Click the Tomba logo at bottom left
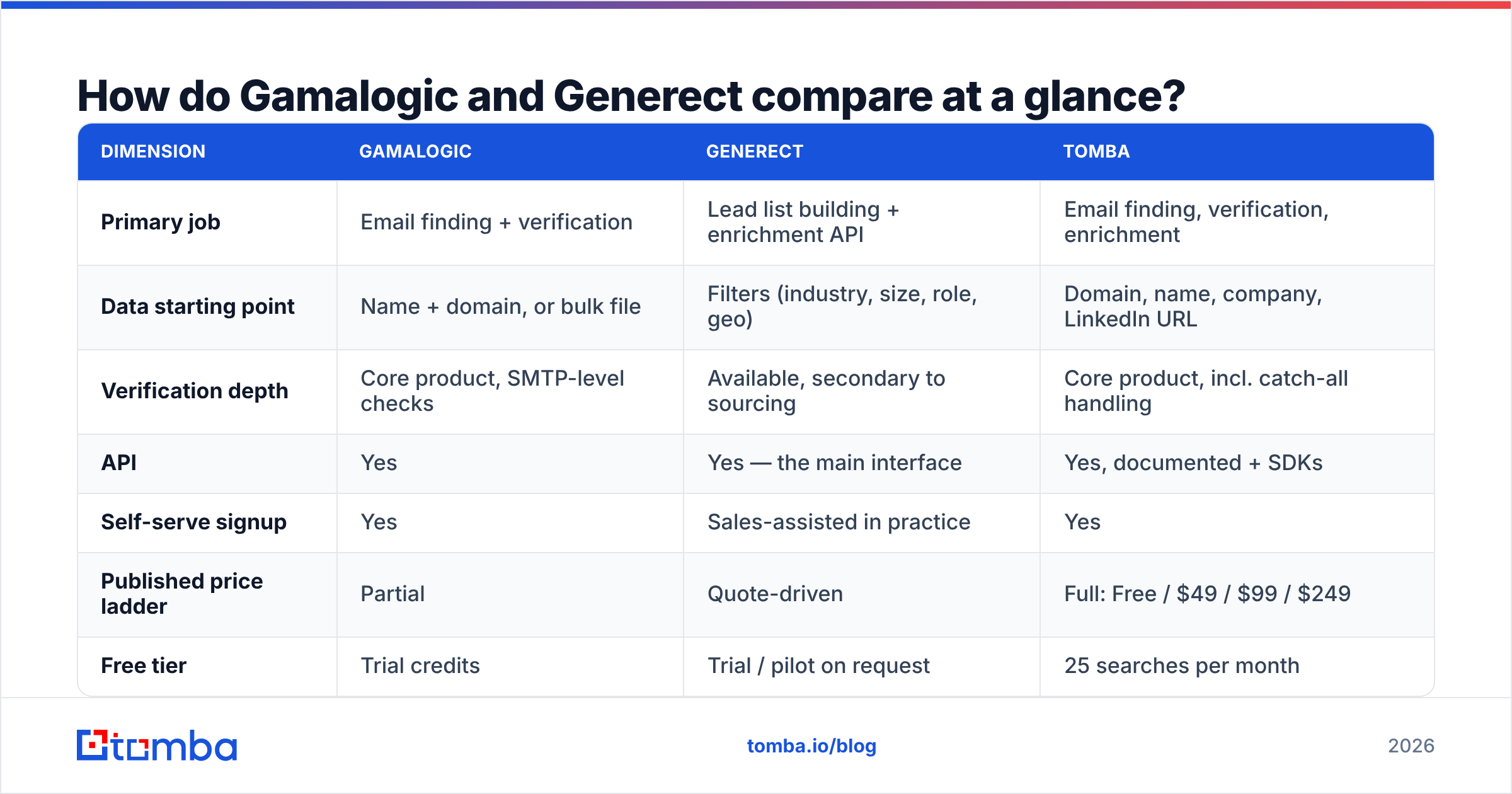 157,745
